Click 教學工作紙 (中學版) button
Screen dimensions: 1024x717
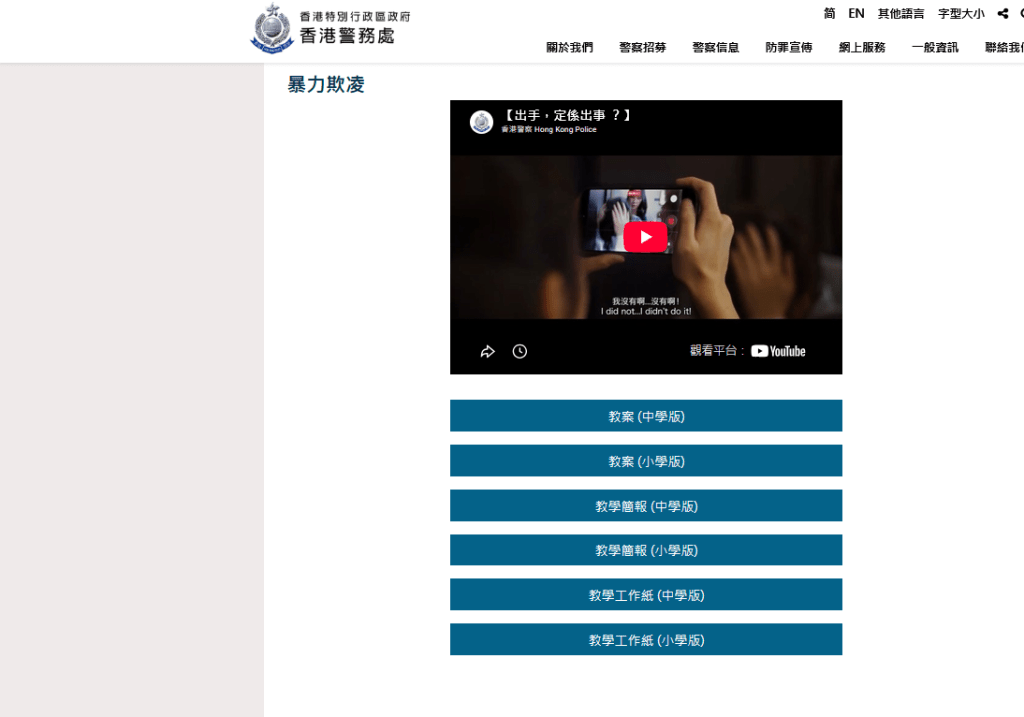click(x=646, y=595)
